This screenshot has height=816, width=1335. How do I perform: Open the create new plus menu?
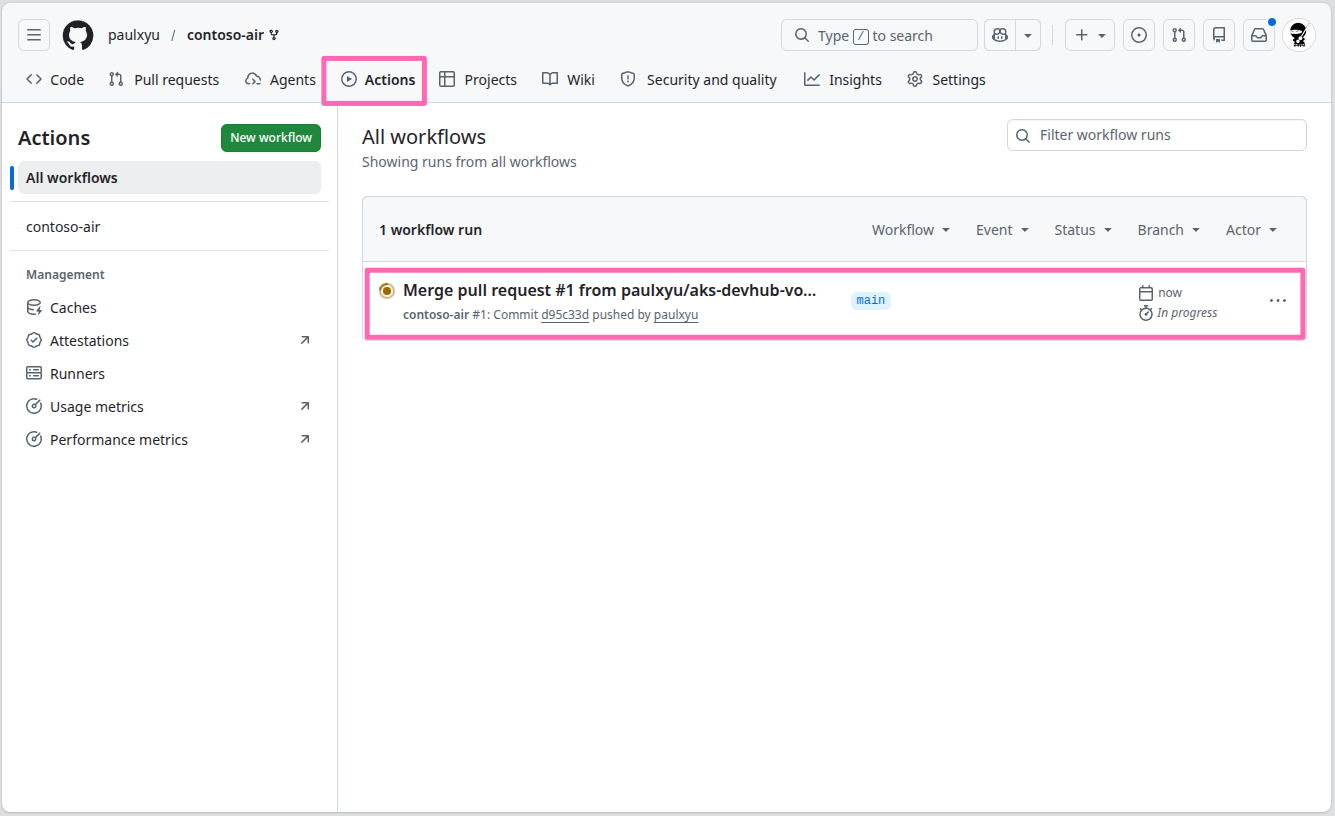click(x=1090, y=35)
